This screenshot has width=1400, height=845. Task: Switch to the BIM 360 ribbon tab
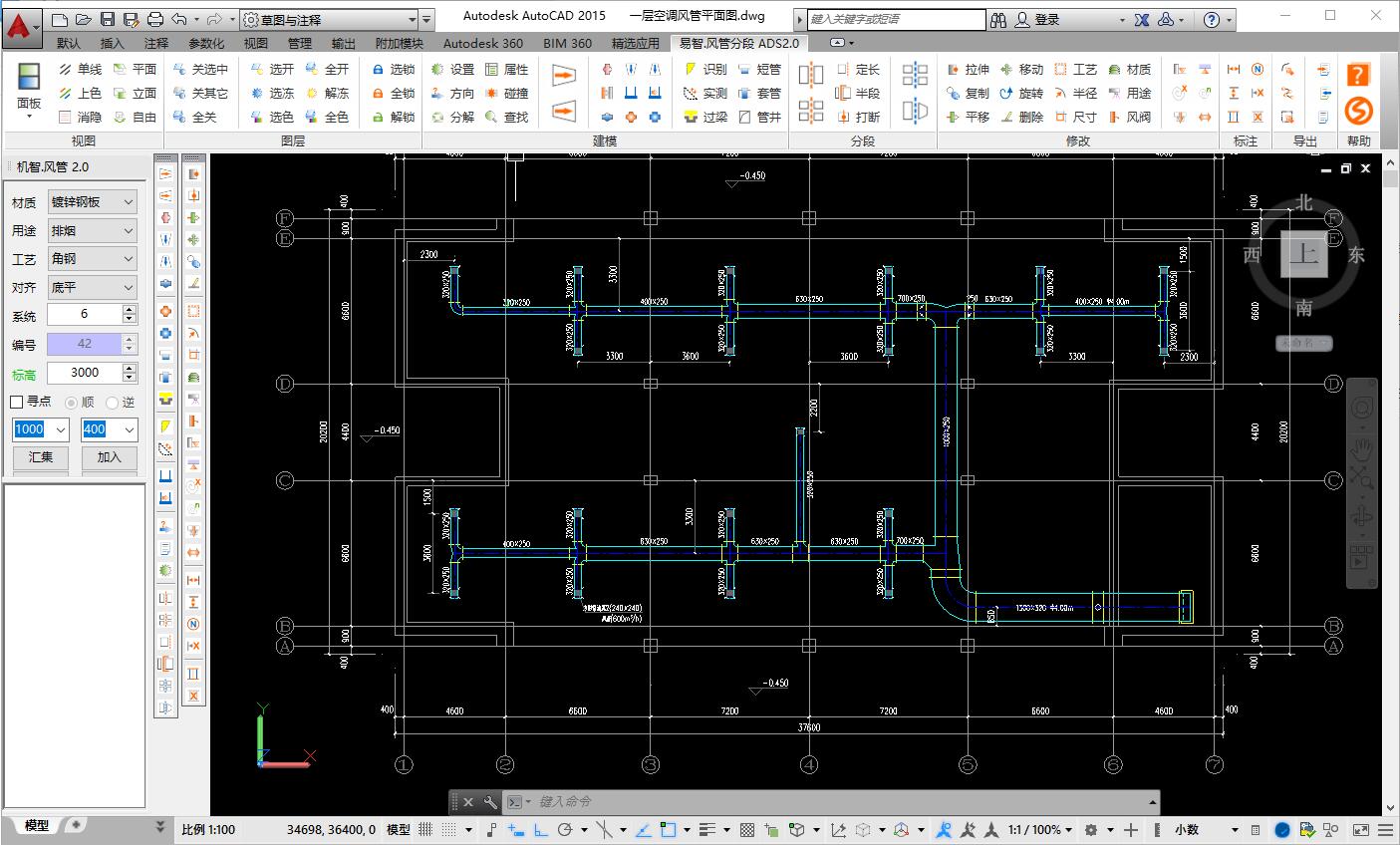[x=567, y=43]
